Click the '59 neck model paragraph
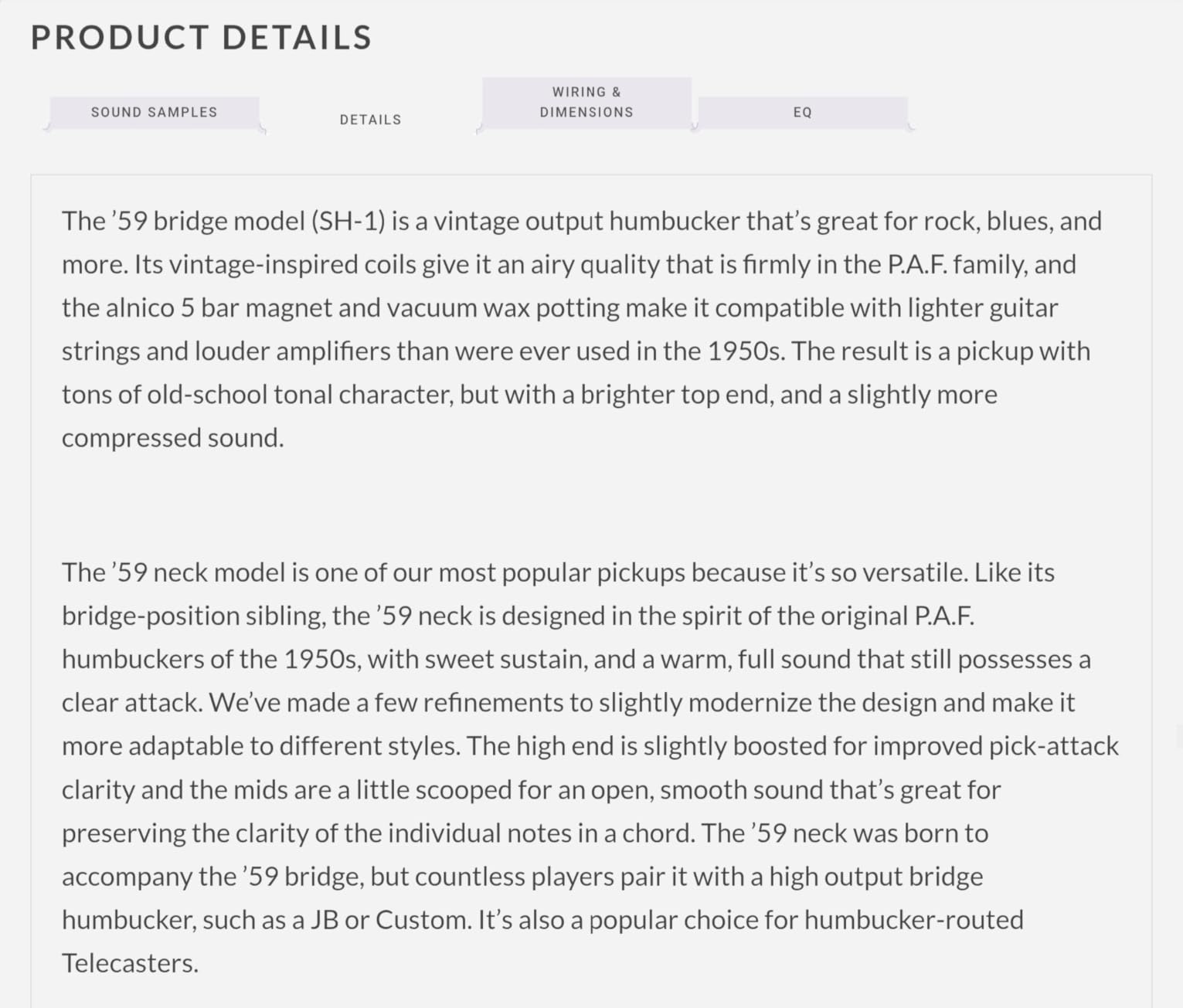1183x1008 pixels. (590, 767)
